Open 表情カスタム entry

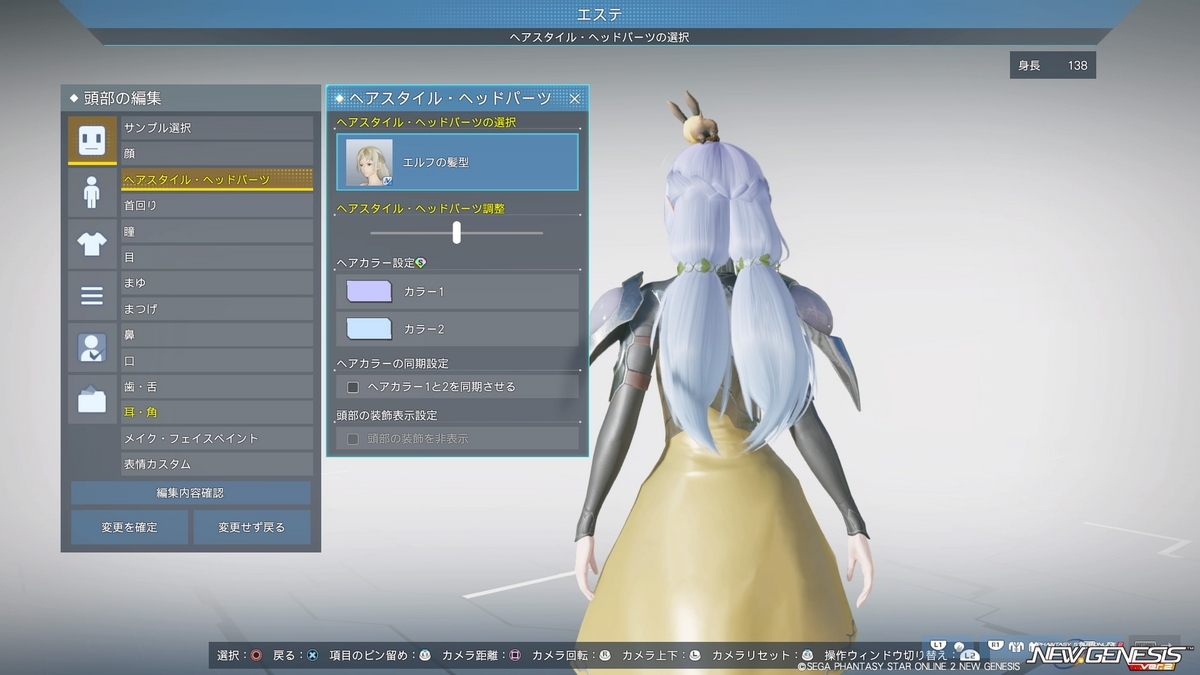click(x=217, y=464)
